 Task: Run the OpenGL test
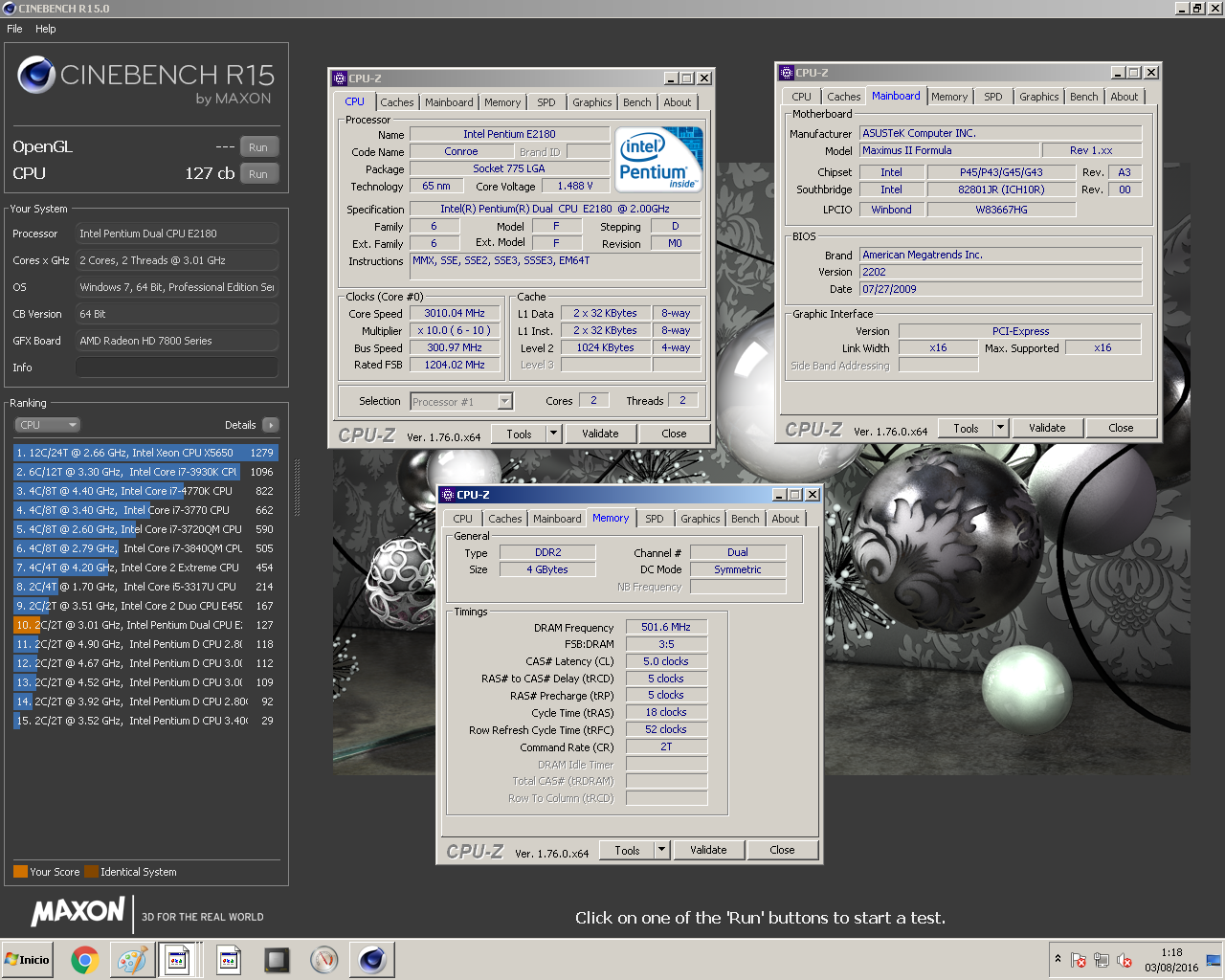pos(258,147)
